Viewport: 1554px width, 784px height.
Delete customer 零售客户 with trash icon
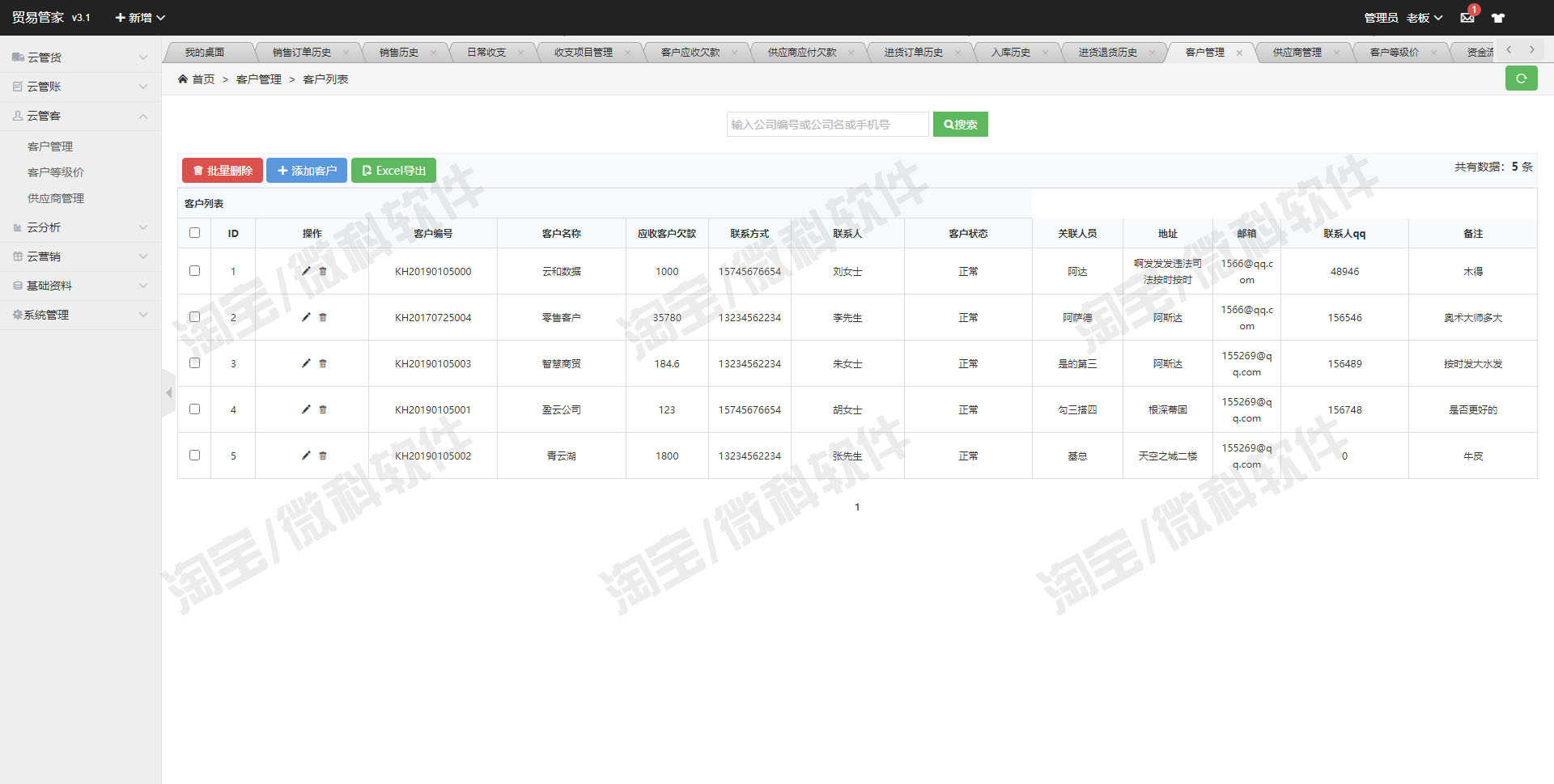(x=323, y=317)
